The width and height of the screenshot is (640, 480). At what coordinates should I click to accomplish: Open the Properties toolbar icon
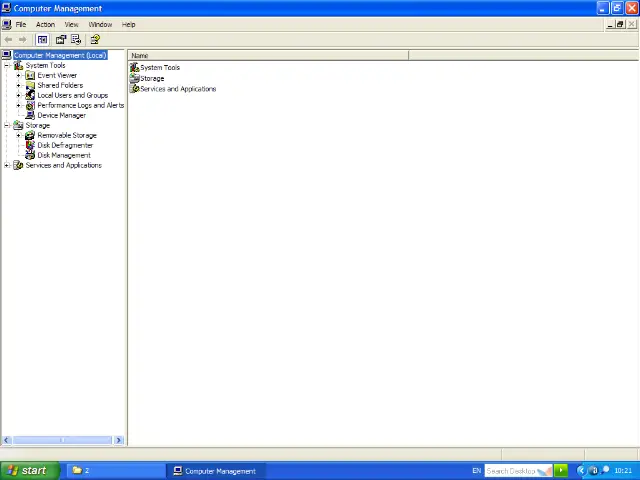(x=61, y=40)
